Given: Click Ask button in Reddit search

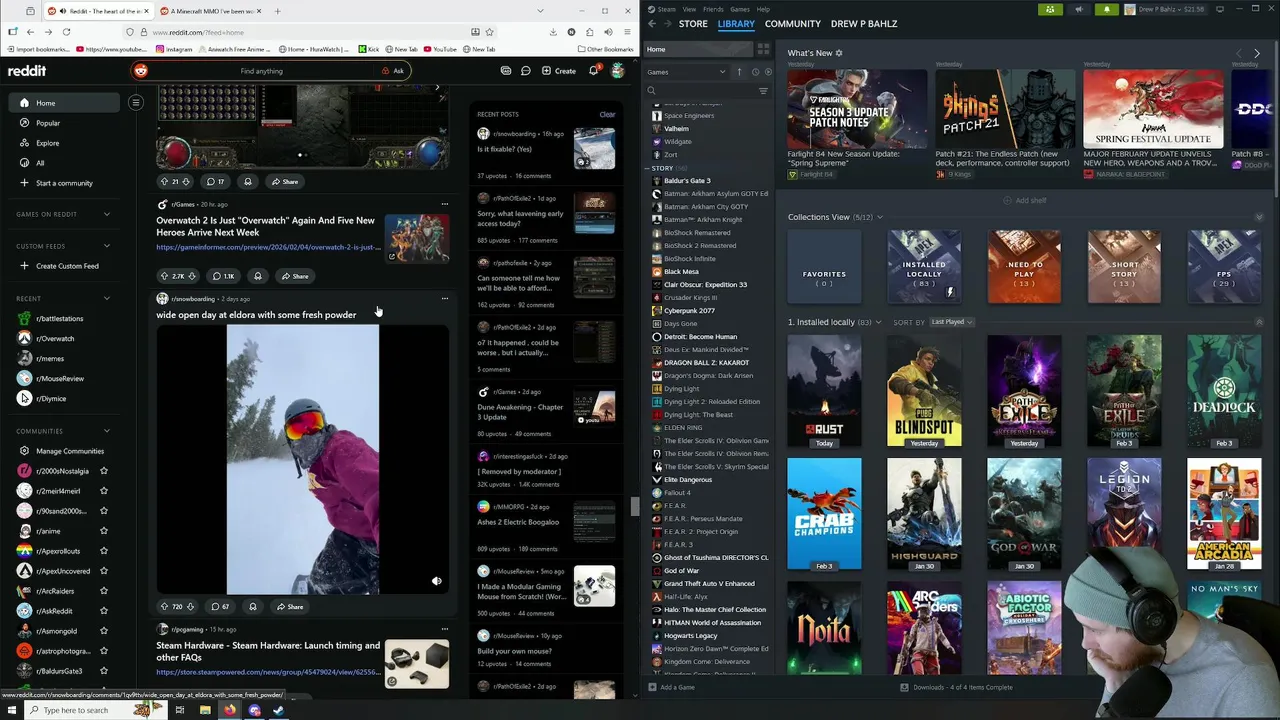Looking at the screenshot, I should pos(393,71).
